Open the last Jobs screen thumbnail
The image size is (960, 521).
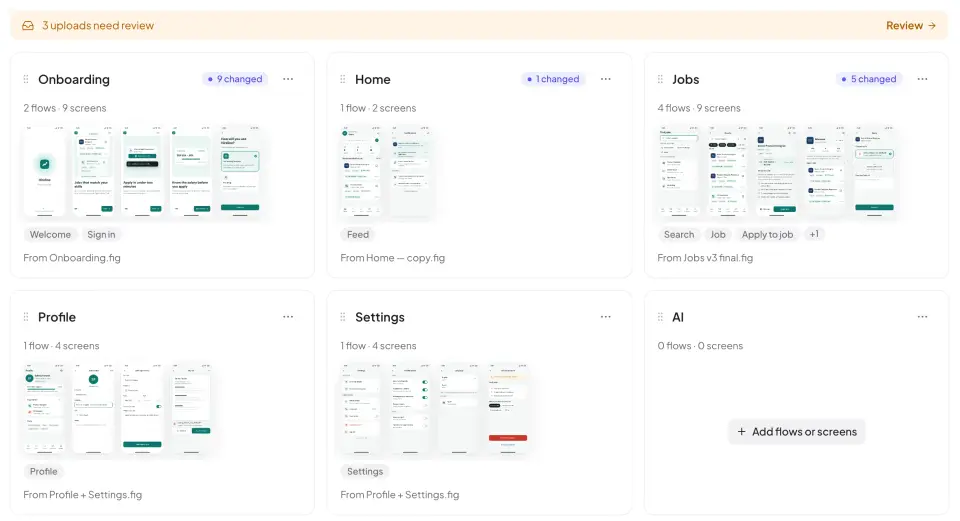[x=874, y=171]
